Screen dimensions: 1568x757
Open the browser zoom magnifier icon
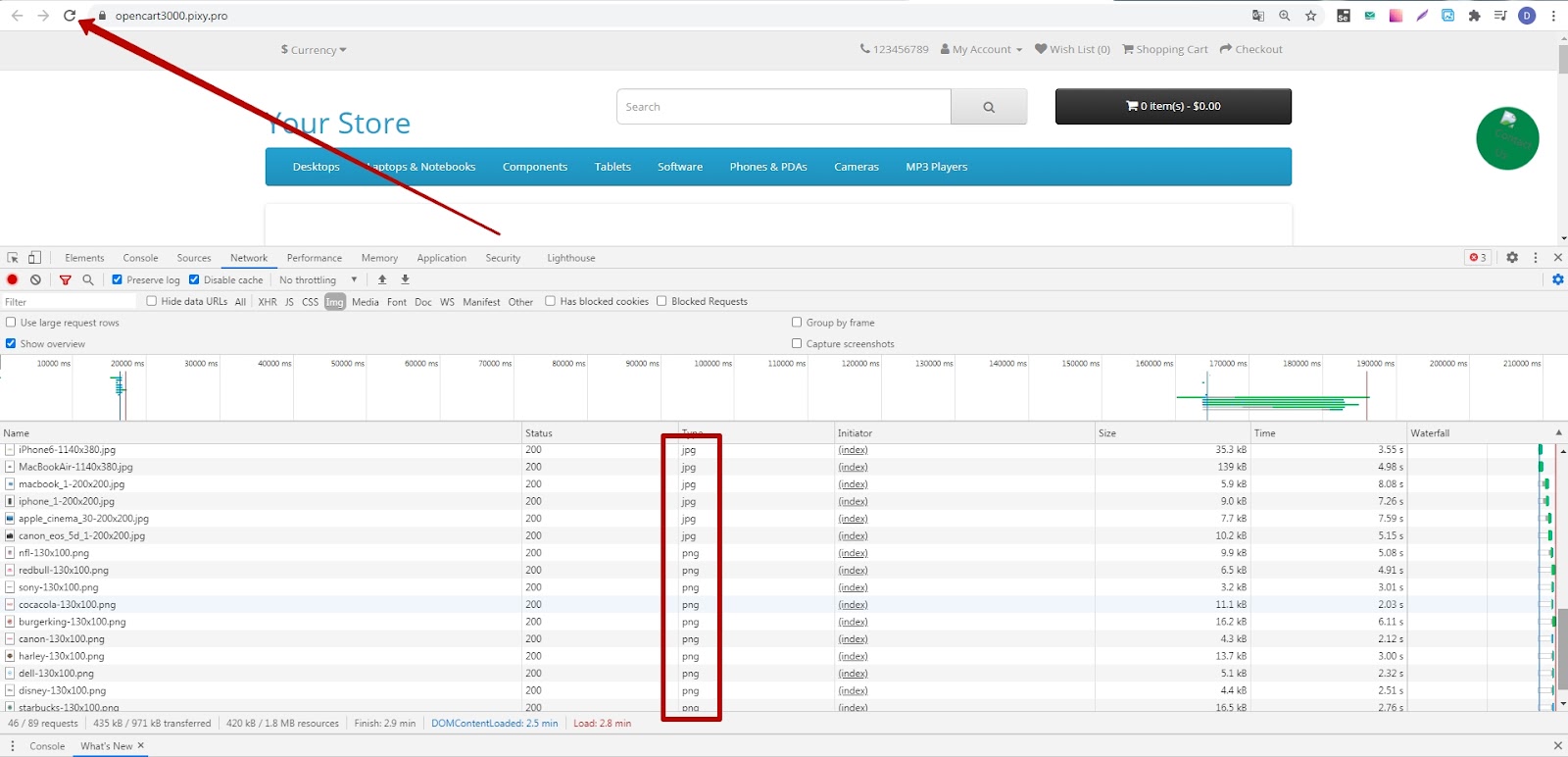coord(1285,16)
